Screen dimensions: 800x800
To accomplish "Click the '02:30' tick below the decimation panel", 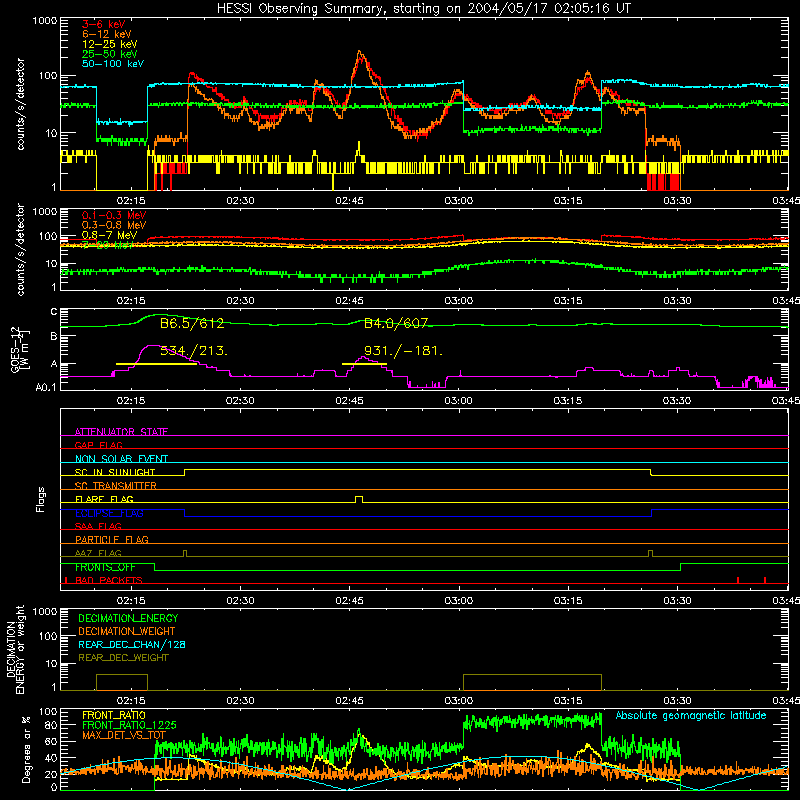I will point(240,701).
